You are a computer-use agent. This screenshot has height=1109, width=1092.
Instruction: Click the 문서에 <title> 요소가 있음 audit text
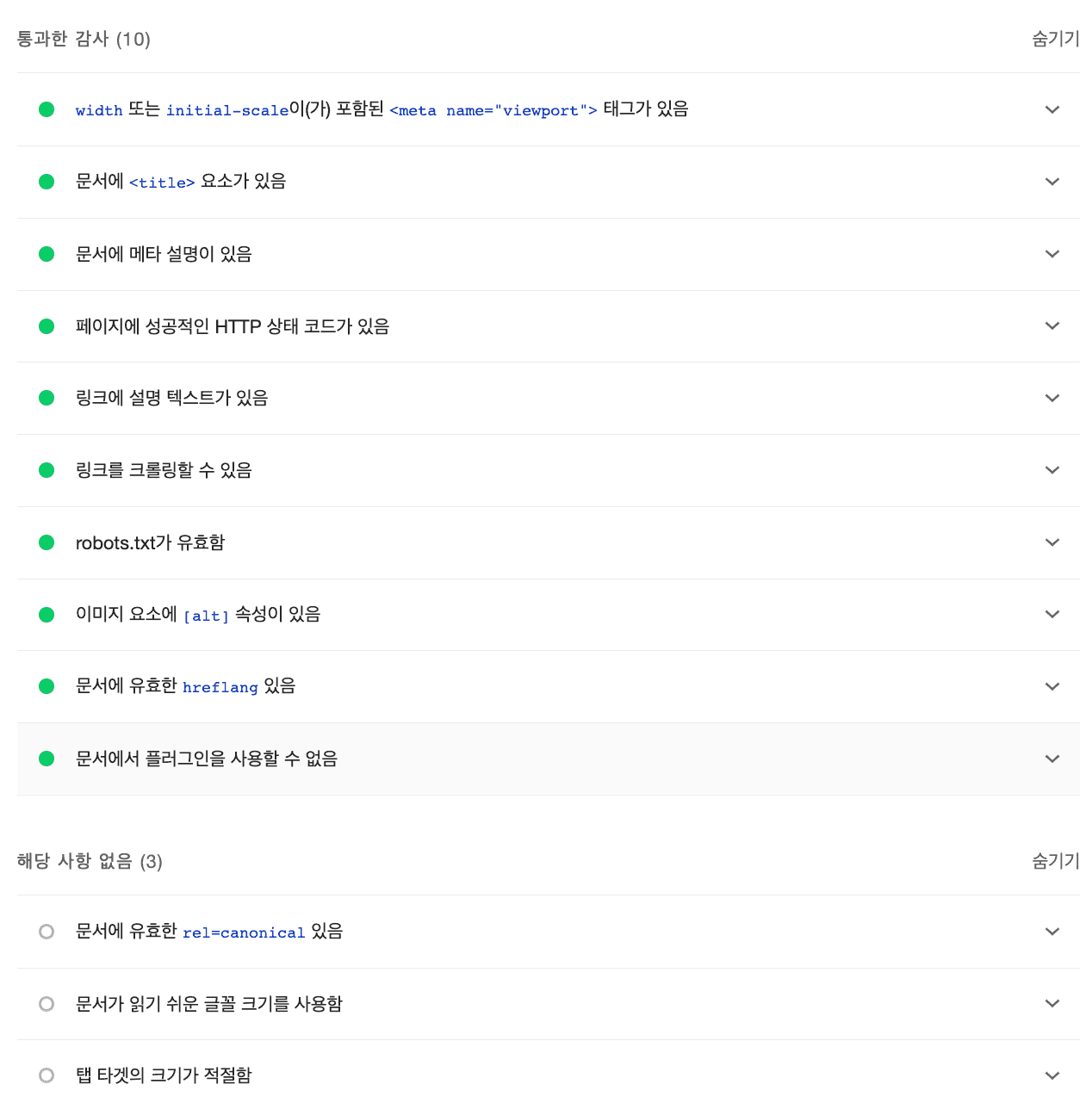(181, 182)
